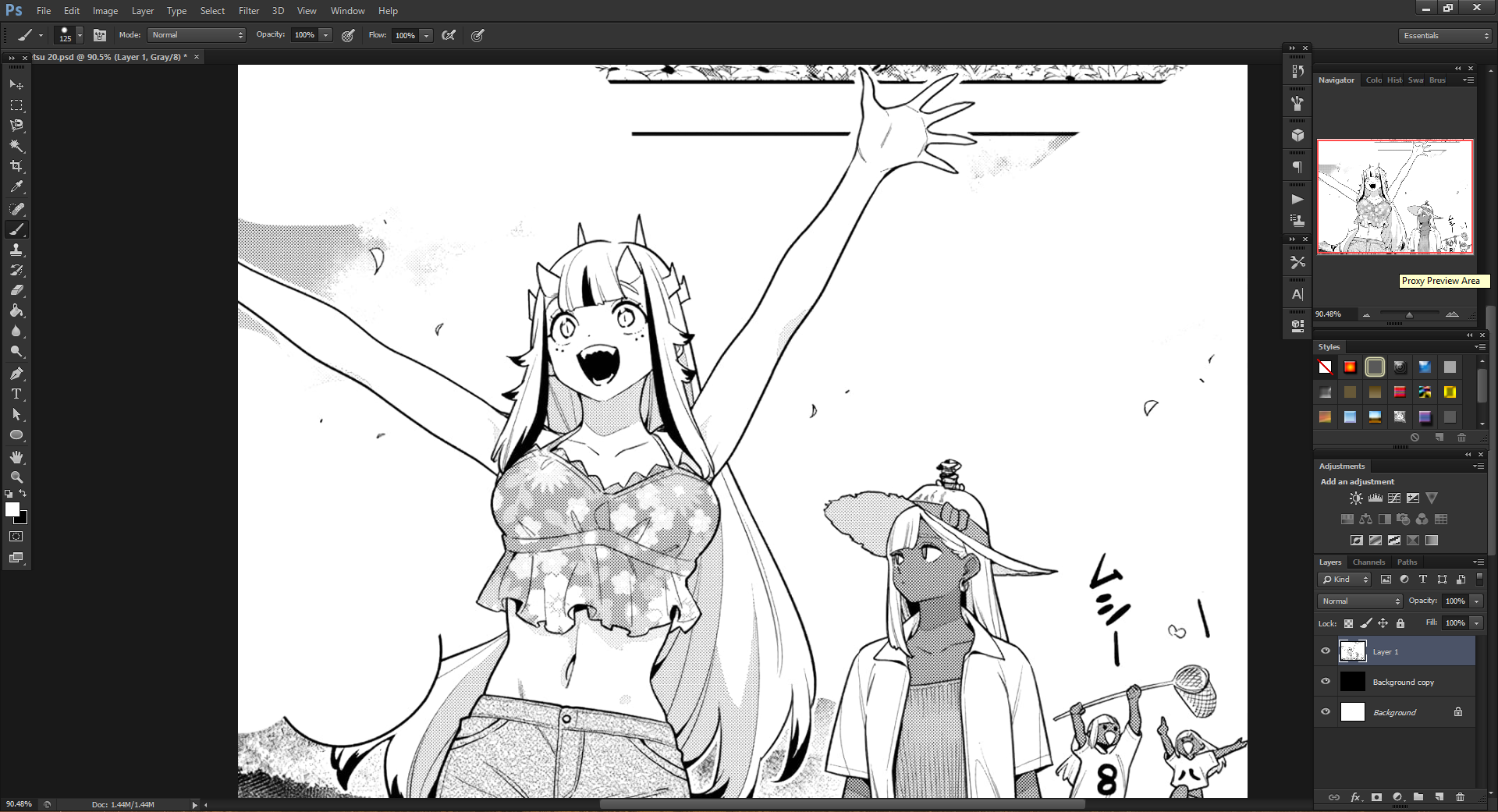Swap foreground and background colors
Viewport: 1498px width, 812px height.
pyautogui.click(x=23, y=493)
